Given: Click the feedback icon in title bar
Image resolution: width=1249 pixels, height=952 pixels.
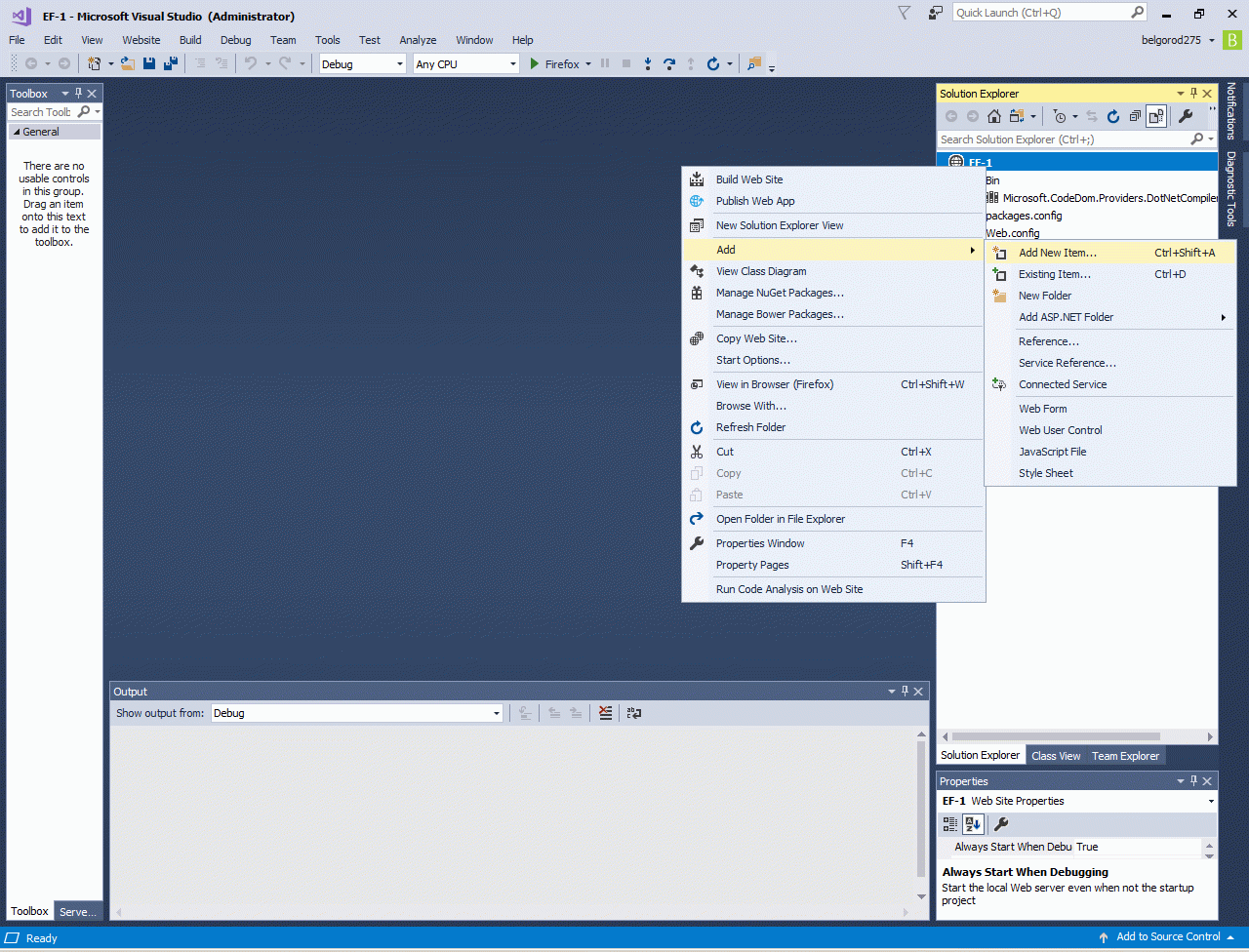Looking at the screenshot, I should [x=936, y=13].
